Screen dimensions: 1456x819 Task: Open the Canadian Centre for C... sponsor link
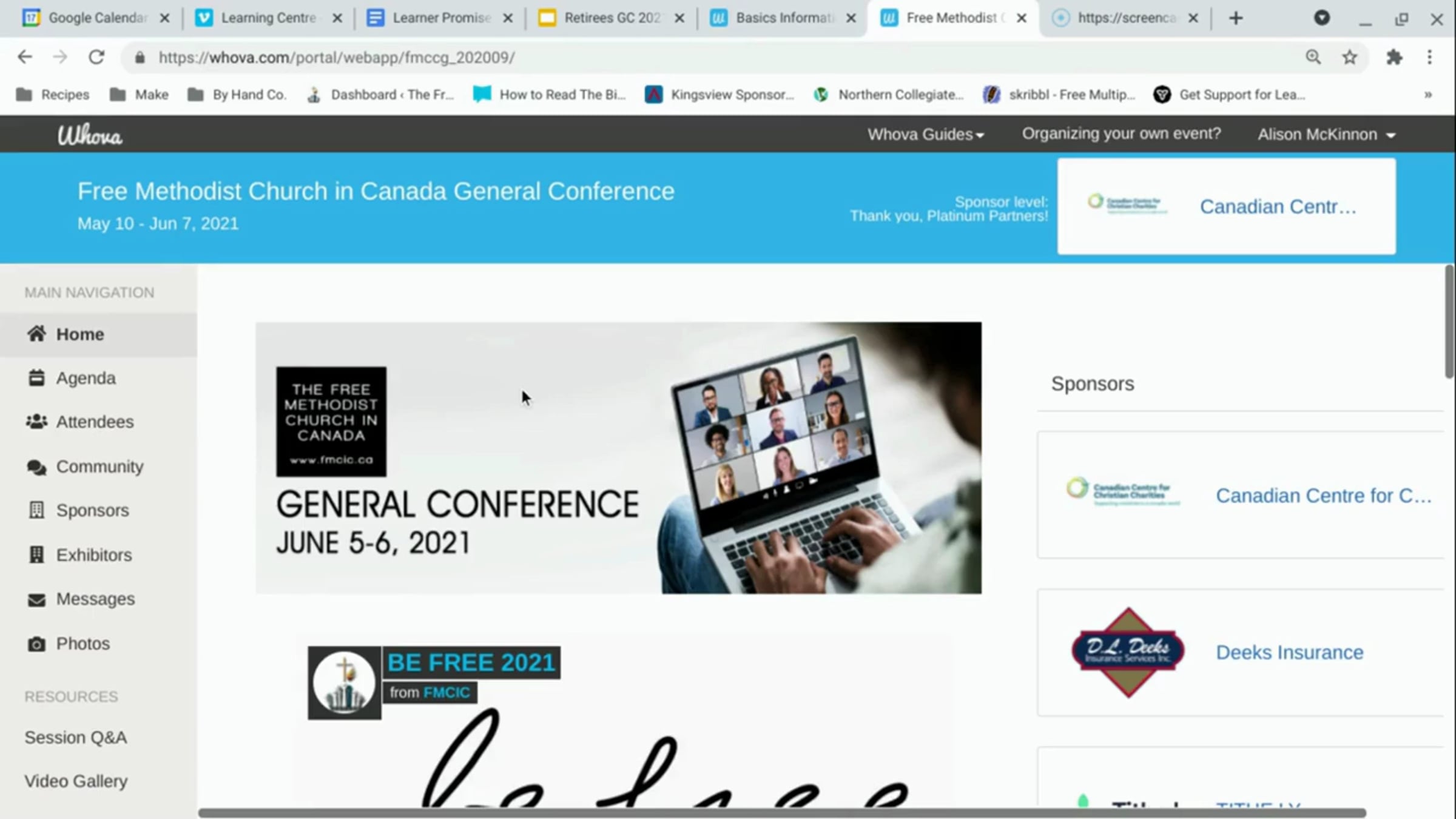[x=1323, y=496]
